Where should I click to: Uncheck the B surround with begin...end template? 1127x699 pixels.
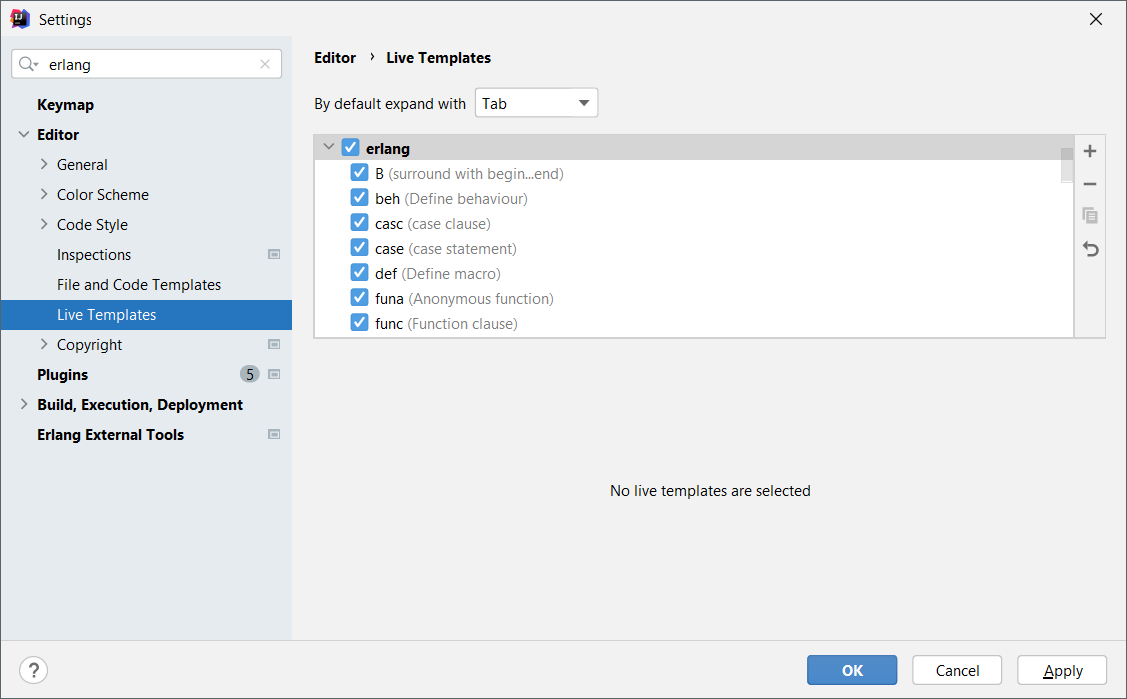tap(359, 172)
